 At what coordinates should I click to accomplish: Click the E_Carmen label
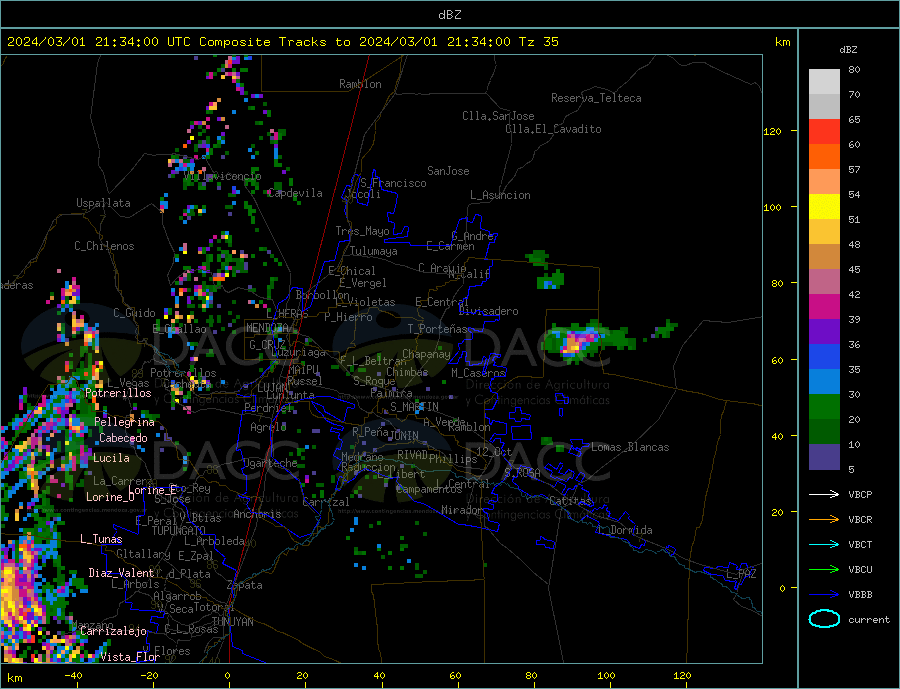[x=450, y=247]
